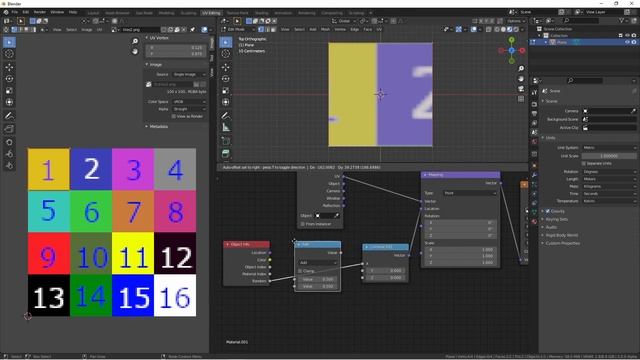
Task: Adjust the Unit Scale field
Action: [609, 156]
